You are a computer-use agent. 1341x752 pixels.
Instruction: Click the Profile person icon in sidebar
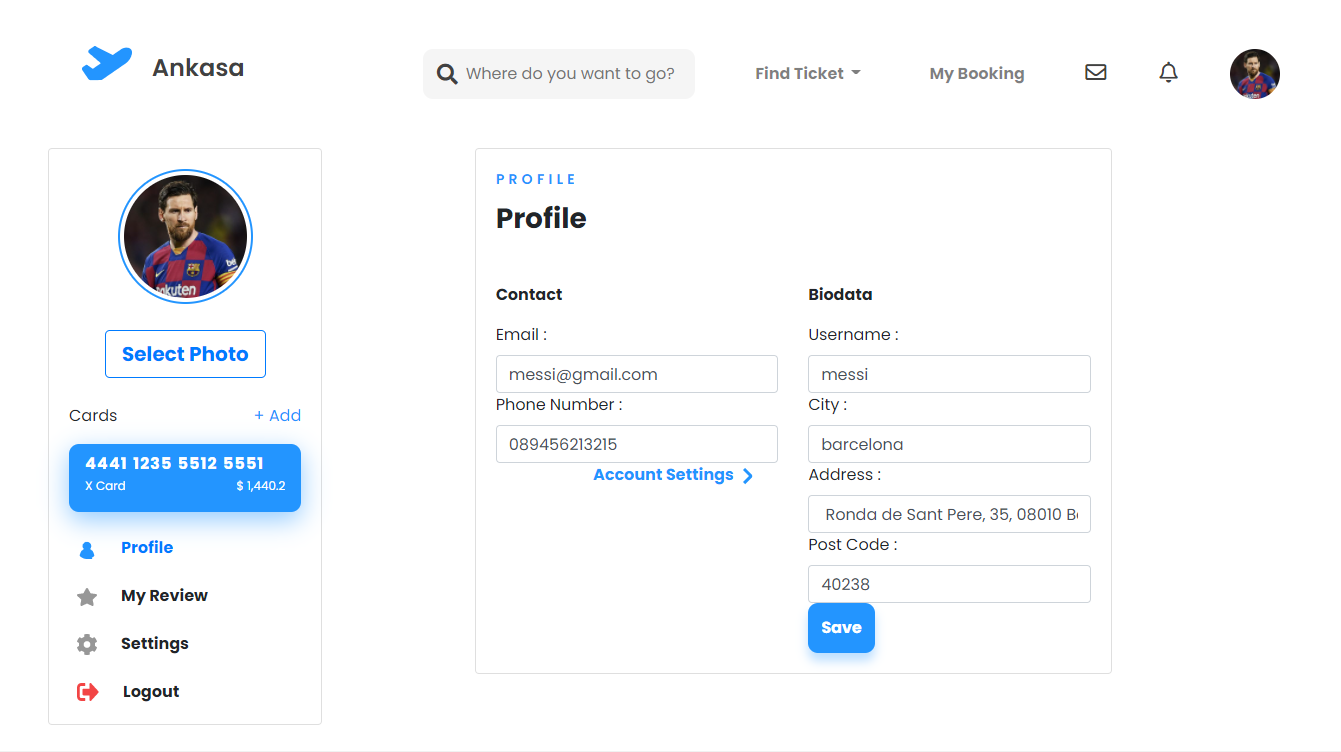coord(87,549)
